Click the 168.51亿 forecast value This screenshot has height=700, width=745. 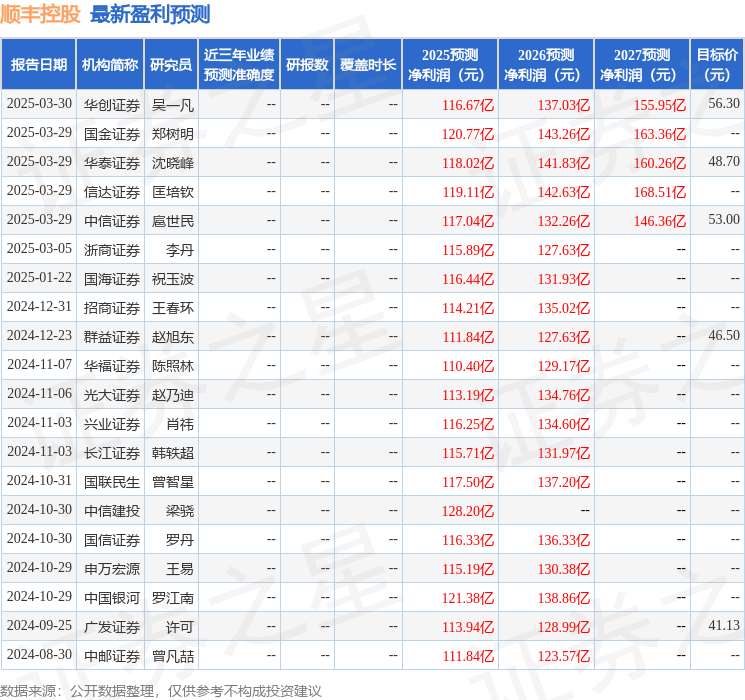tap(659, 192)
